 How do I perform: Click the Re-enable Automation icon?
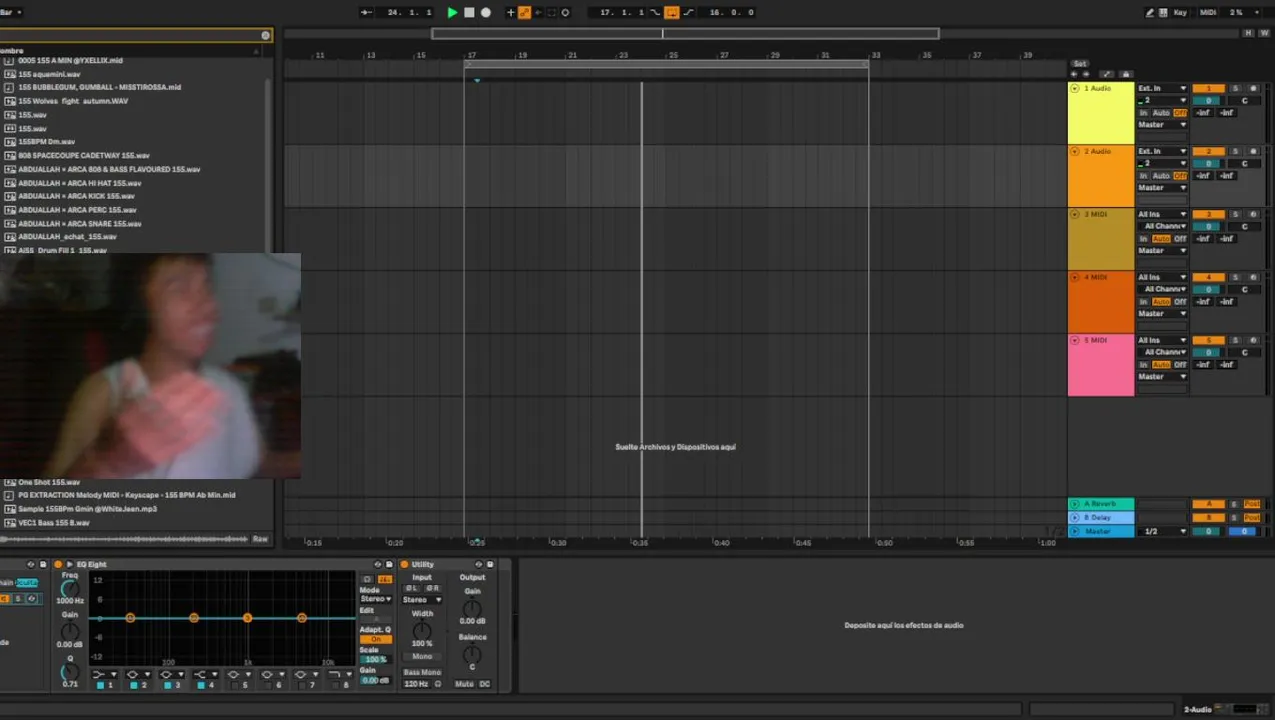point(538,12)
